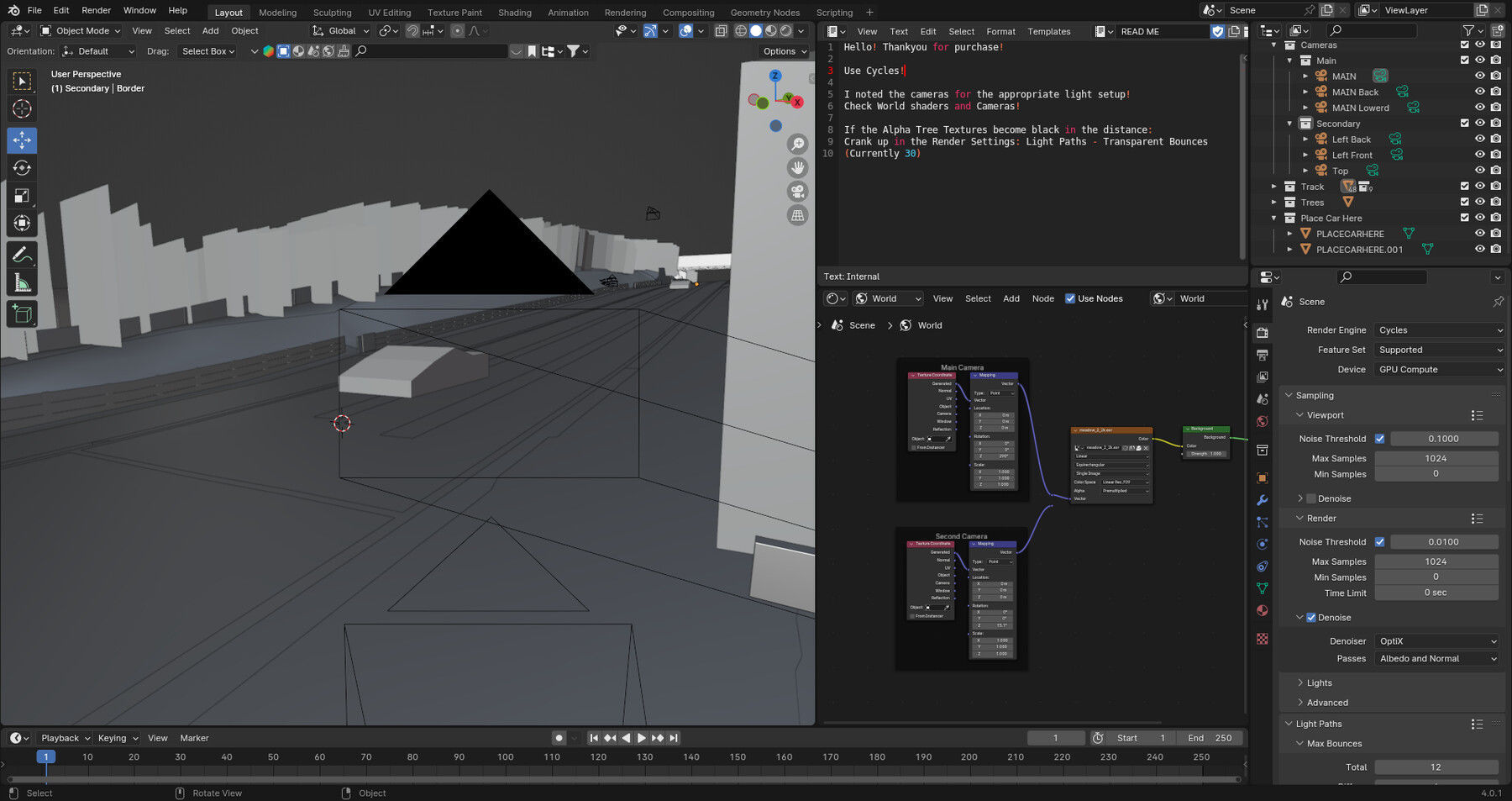Pin the Scene properties panel
Viewport: 1512px width, 801px height.
tap(1498, 302)
